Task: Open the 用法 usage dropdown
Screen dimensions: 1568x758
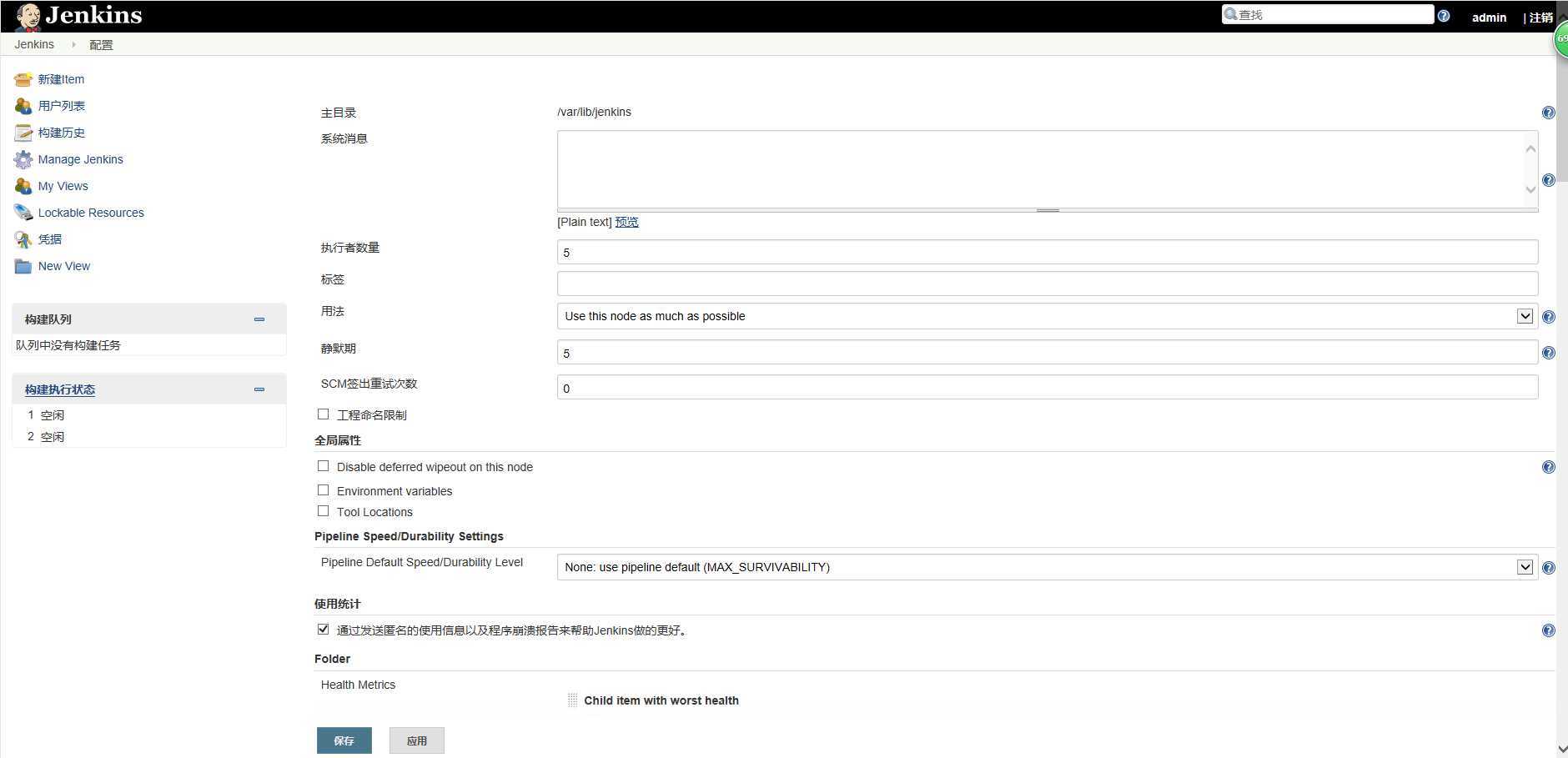Action: [x=1047, y=316]
